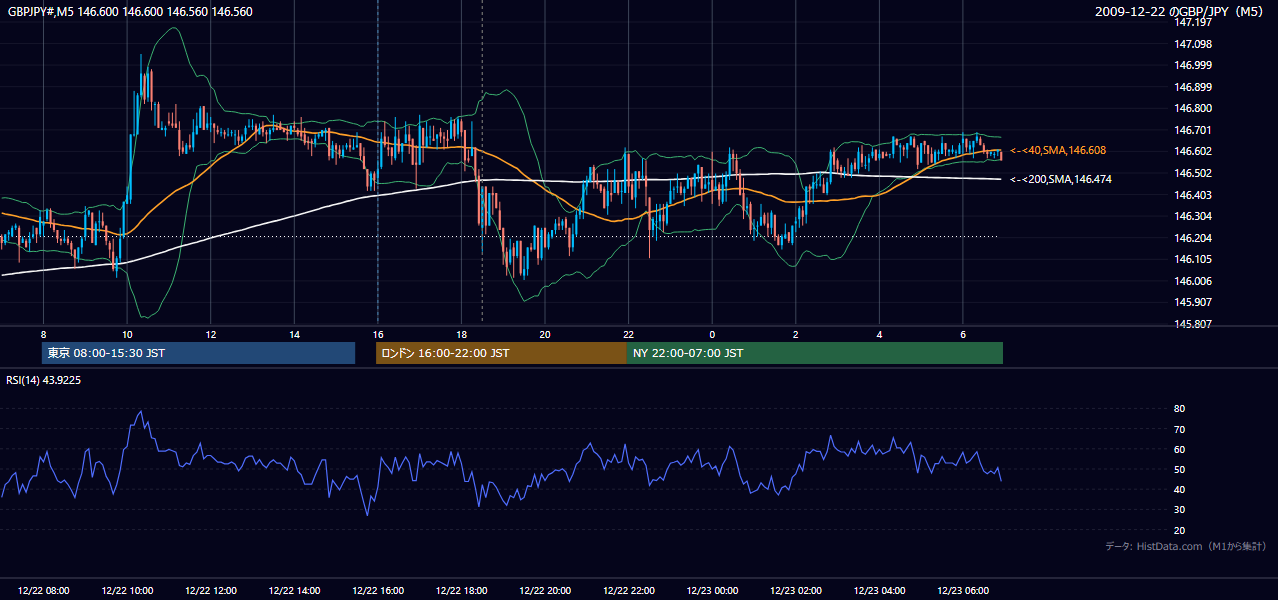
Task: Click hour tick 8 under price chart
Action: pos(43,334)
